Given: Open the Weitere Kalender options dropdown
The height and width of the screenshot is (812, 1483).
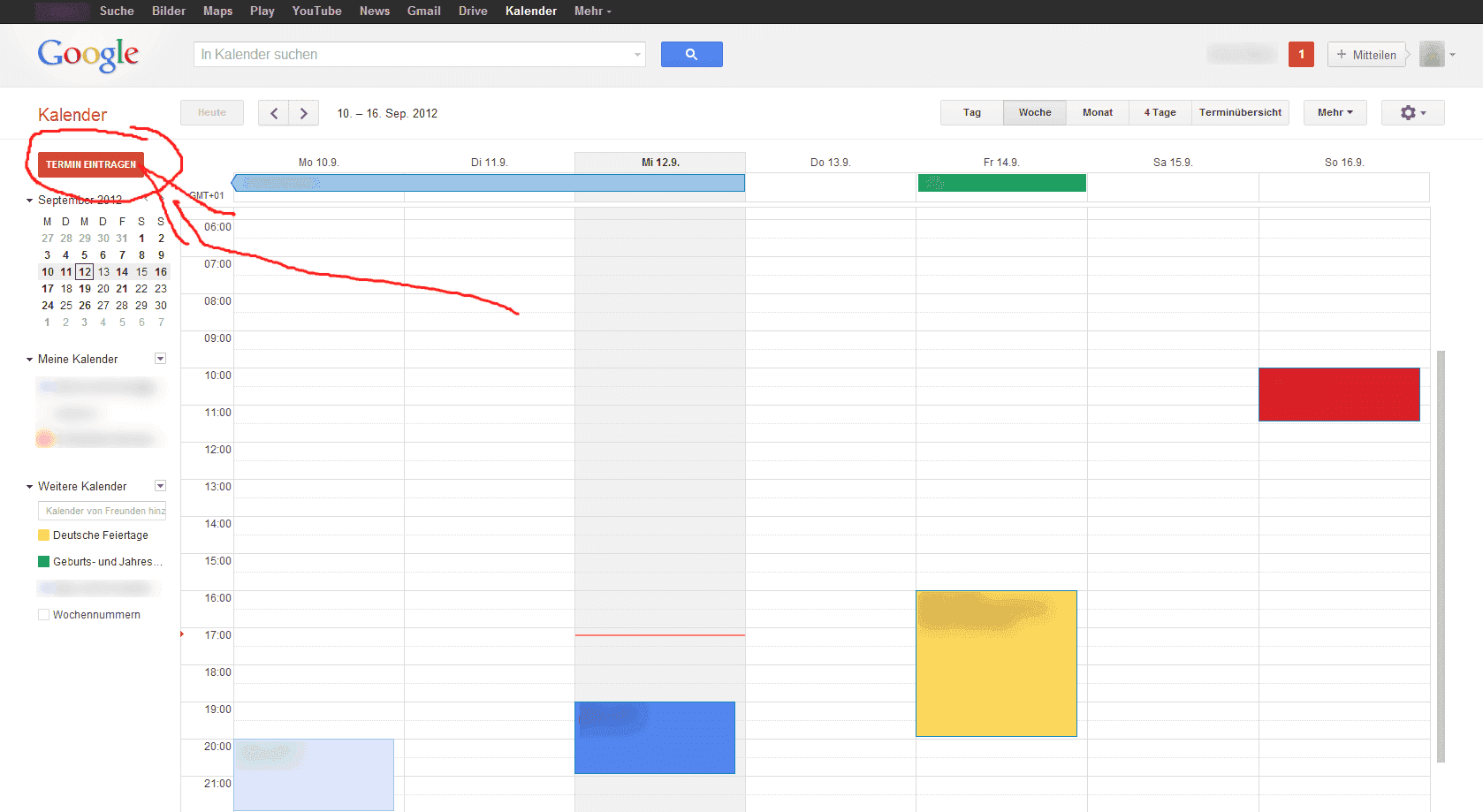Looking at the screenshot, I should point(161,486).
